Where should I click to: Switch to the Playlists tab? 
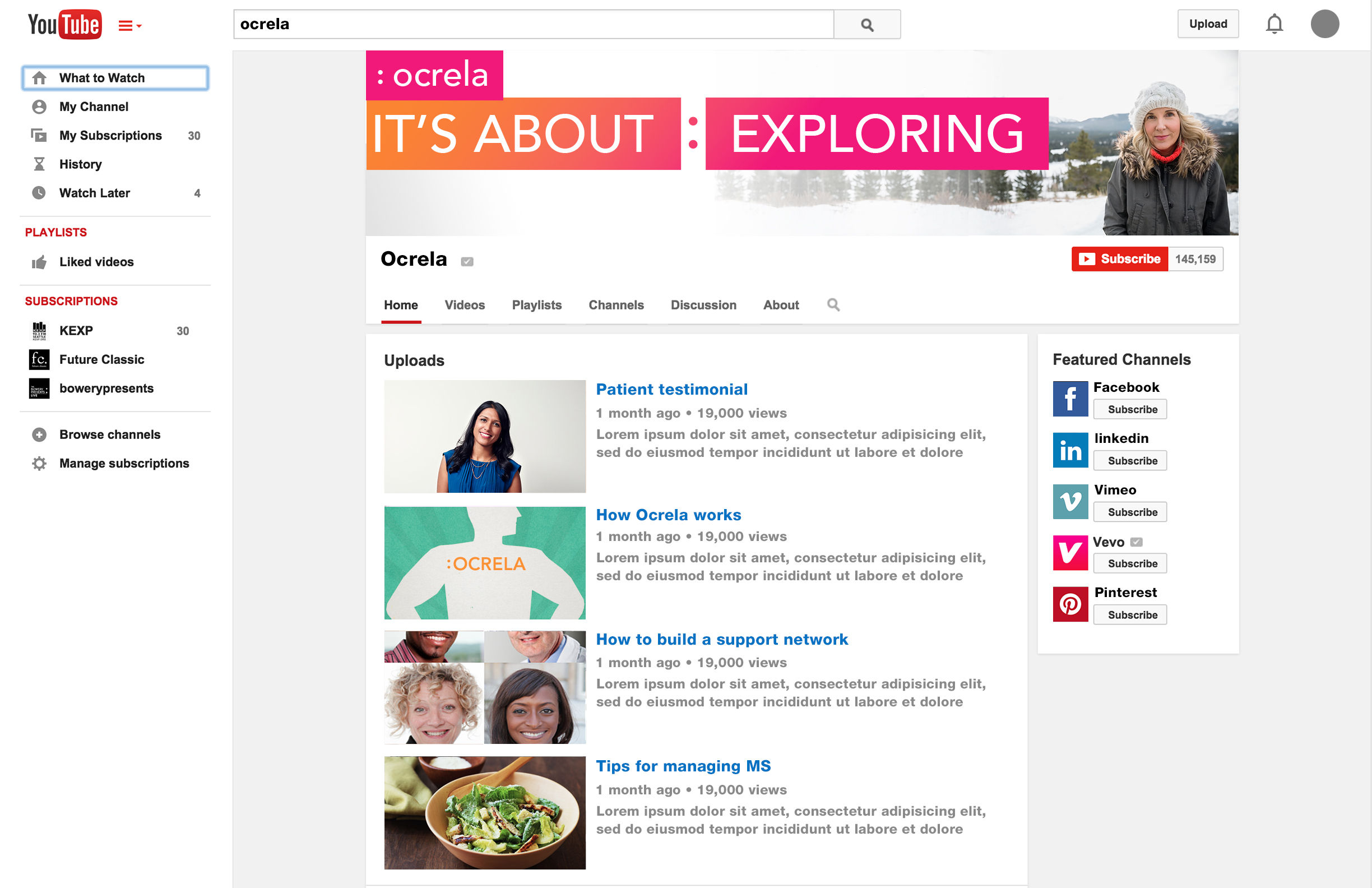[x=537, y=306]
